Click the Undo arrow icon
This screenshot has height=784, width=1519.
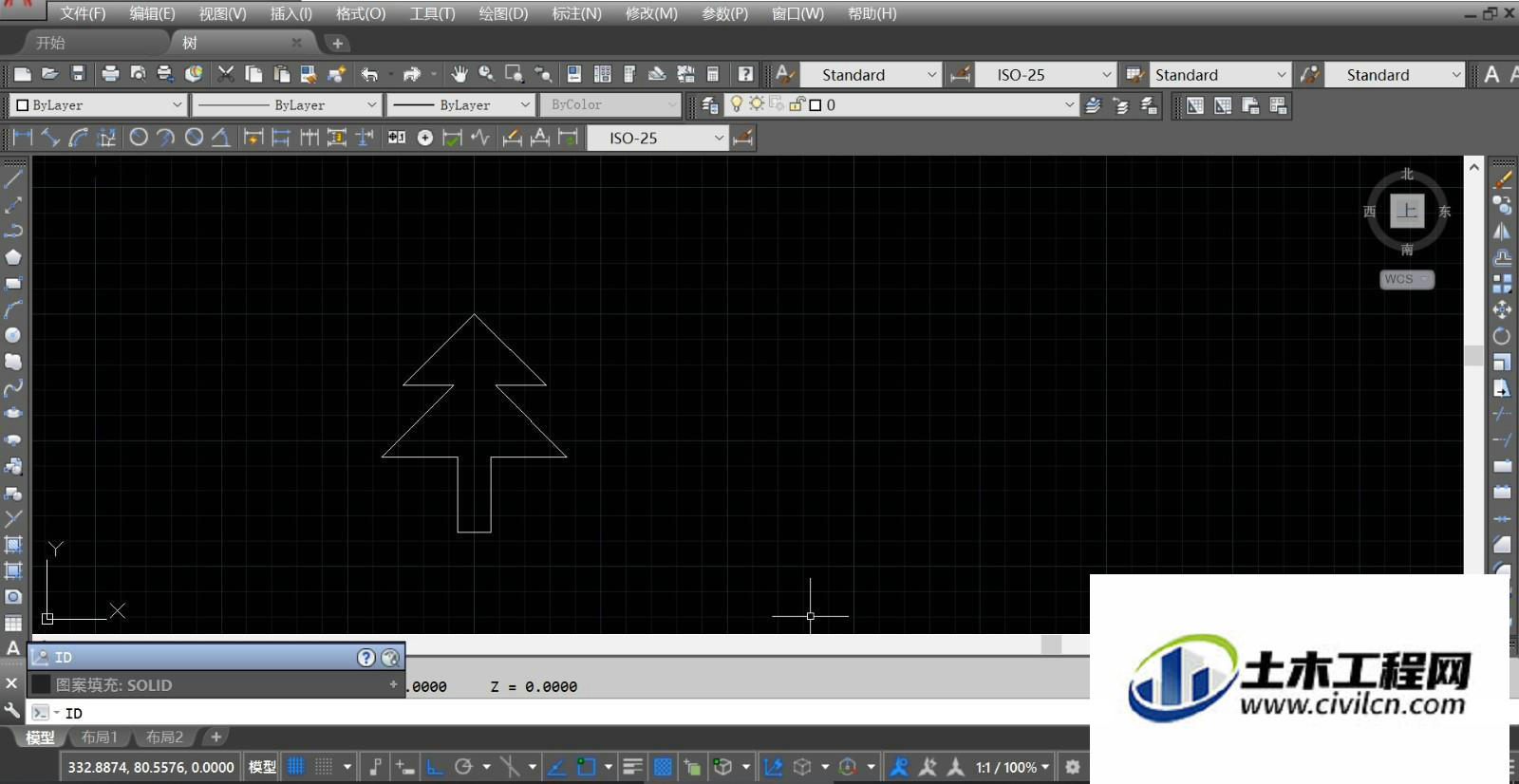369,74
